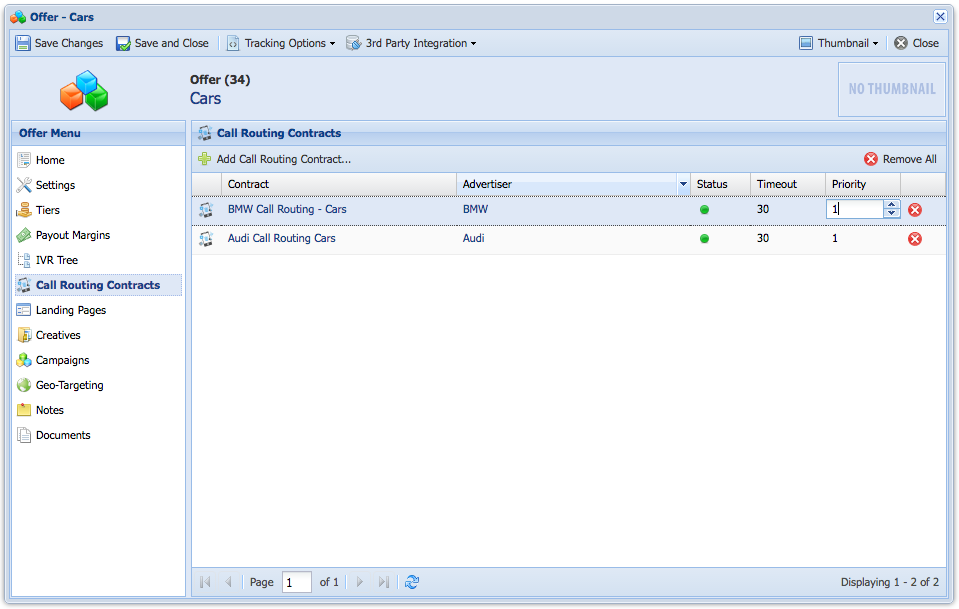Open Payout Margins in the Offer Menu
Viewport: 959px width, 609px height.
coord(73,235)
